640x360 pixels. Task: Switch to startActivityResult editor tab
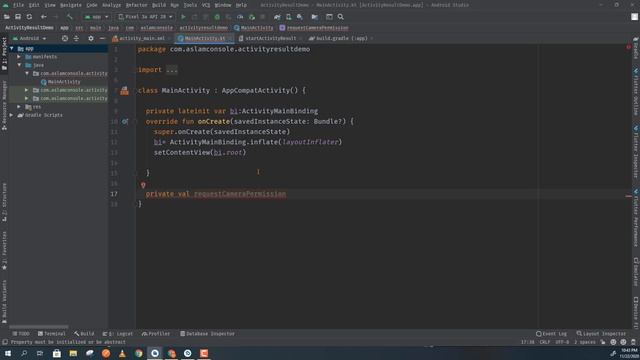pos(270,38)
